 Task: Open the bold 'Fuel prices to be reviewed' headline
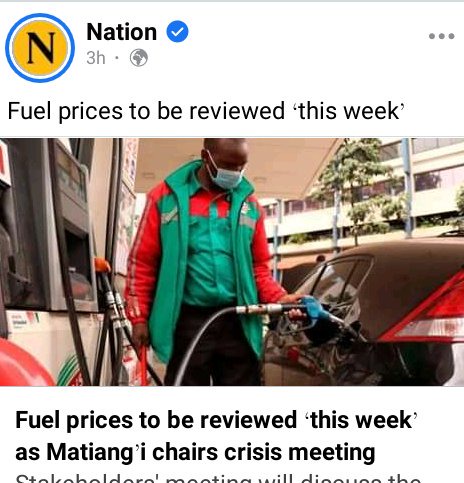tap(216, 420)
